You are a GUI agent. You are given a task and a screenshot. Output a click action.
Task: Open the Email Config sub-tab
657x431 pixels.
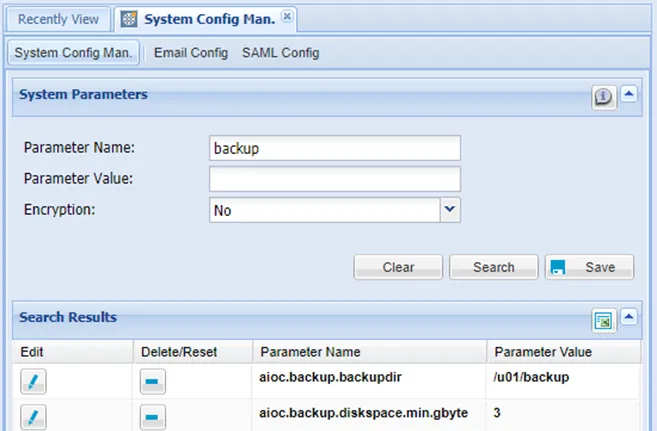click(191, 53)
